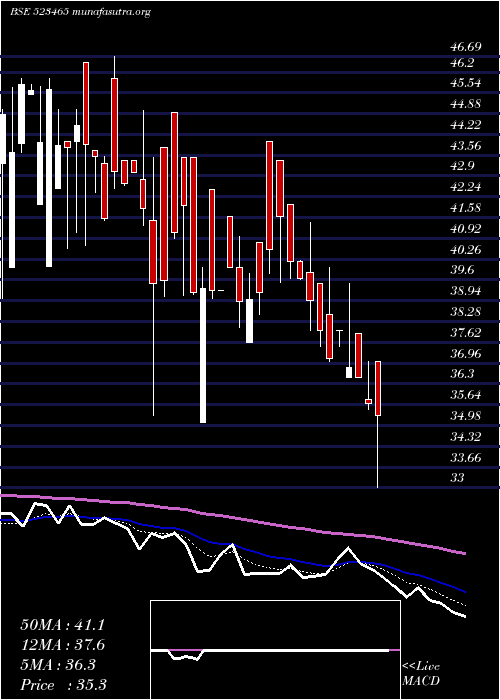The width and height of the screenshot is (500, 700).
Task: Select the Price : 35.3 readout
Action: point(62,684)
